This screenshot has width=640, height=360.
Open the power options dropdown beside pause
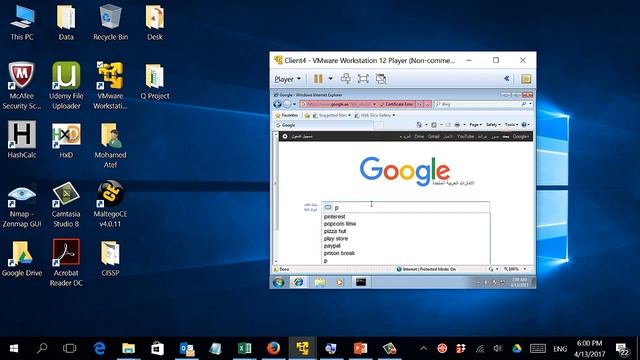pos(331,79)
